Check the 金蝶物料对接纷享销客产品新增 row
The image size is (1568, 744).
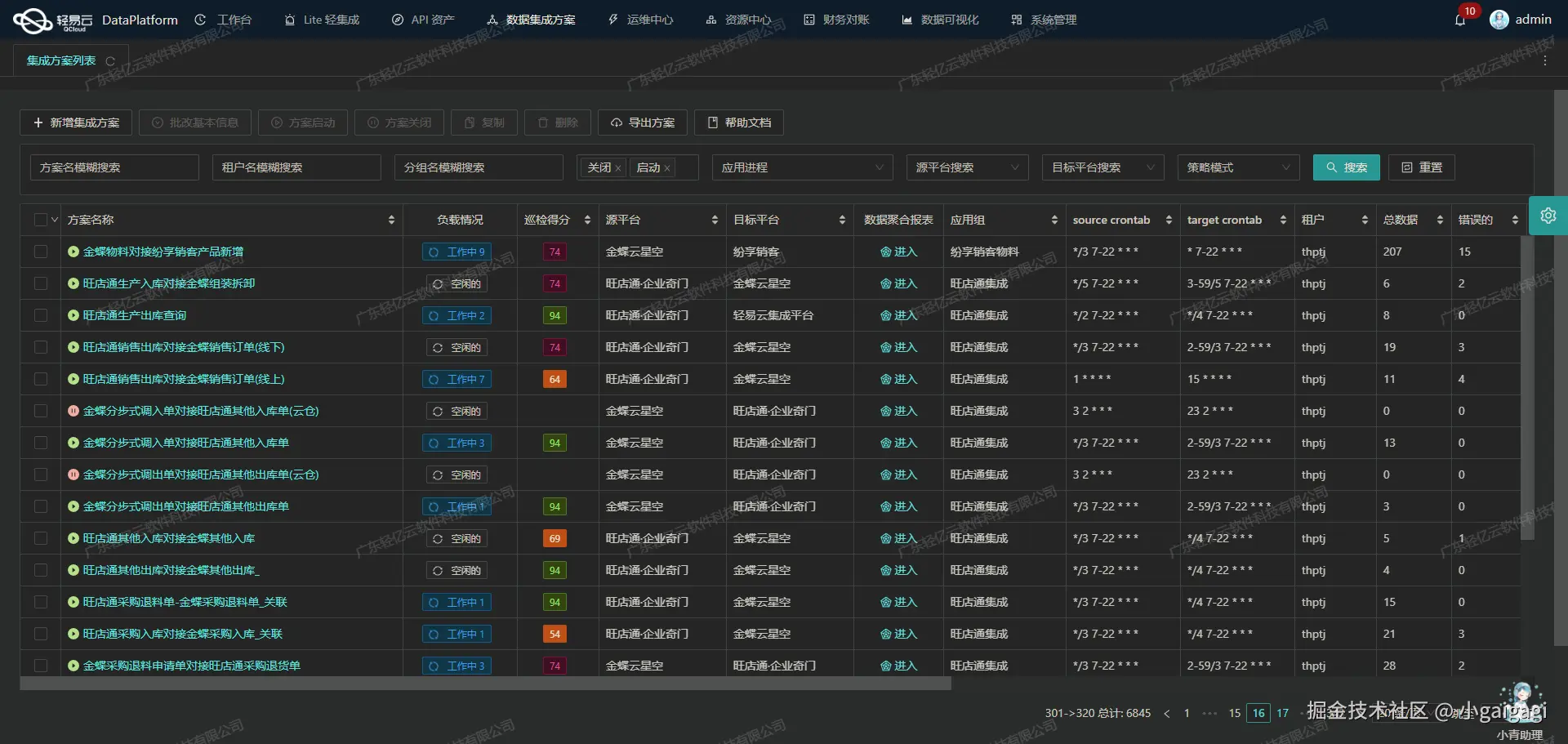[x=41, y=252]
